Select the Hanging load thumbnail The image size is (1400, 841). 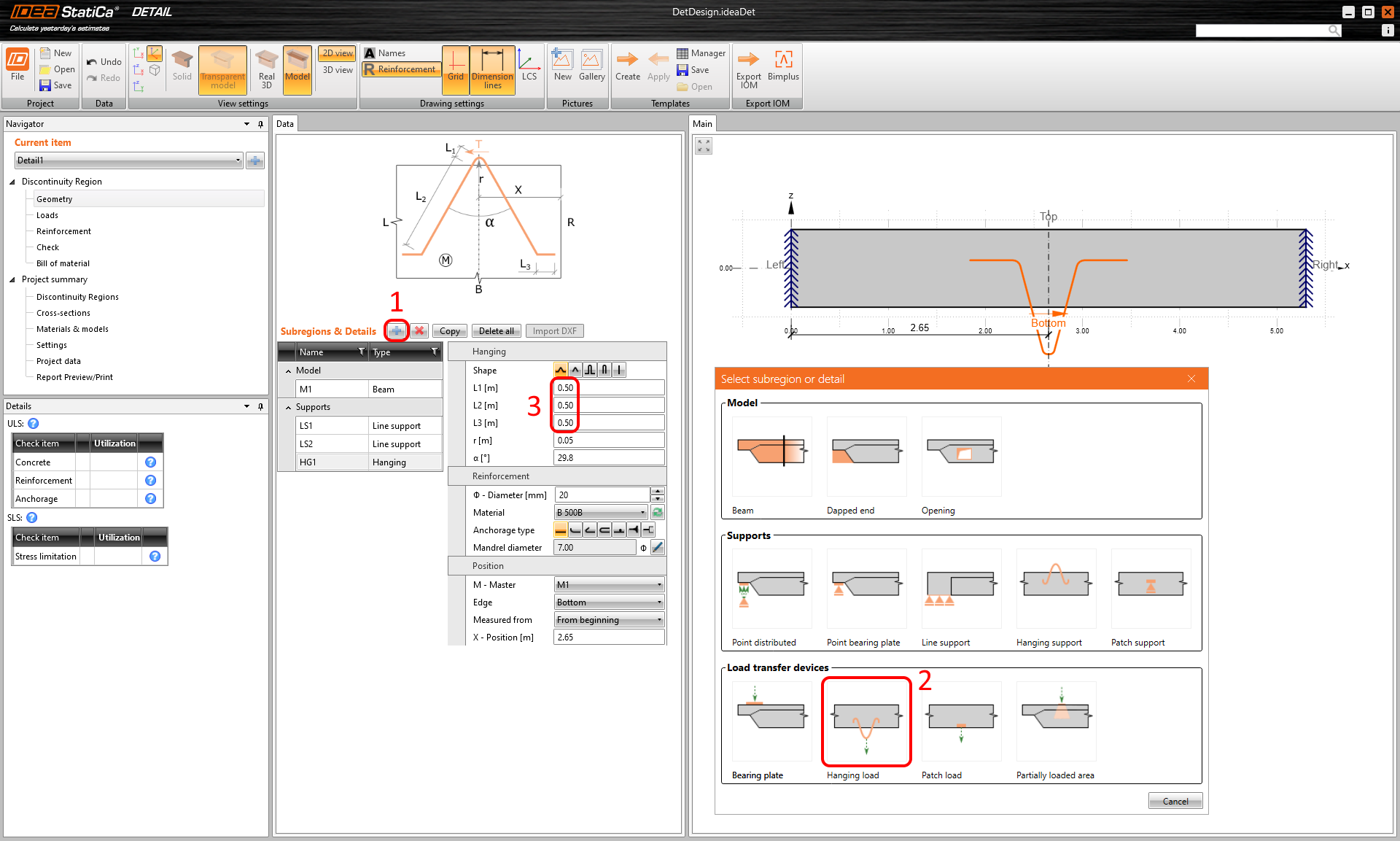[x=866, y=721]
